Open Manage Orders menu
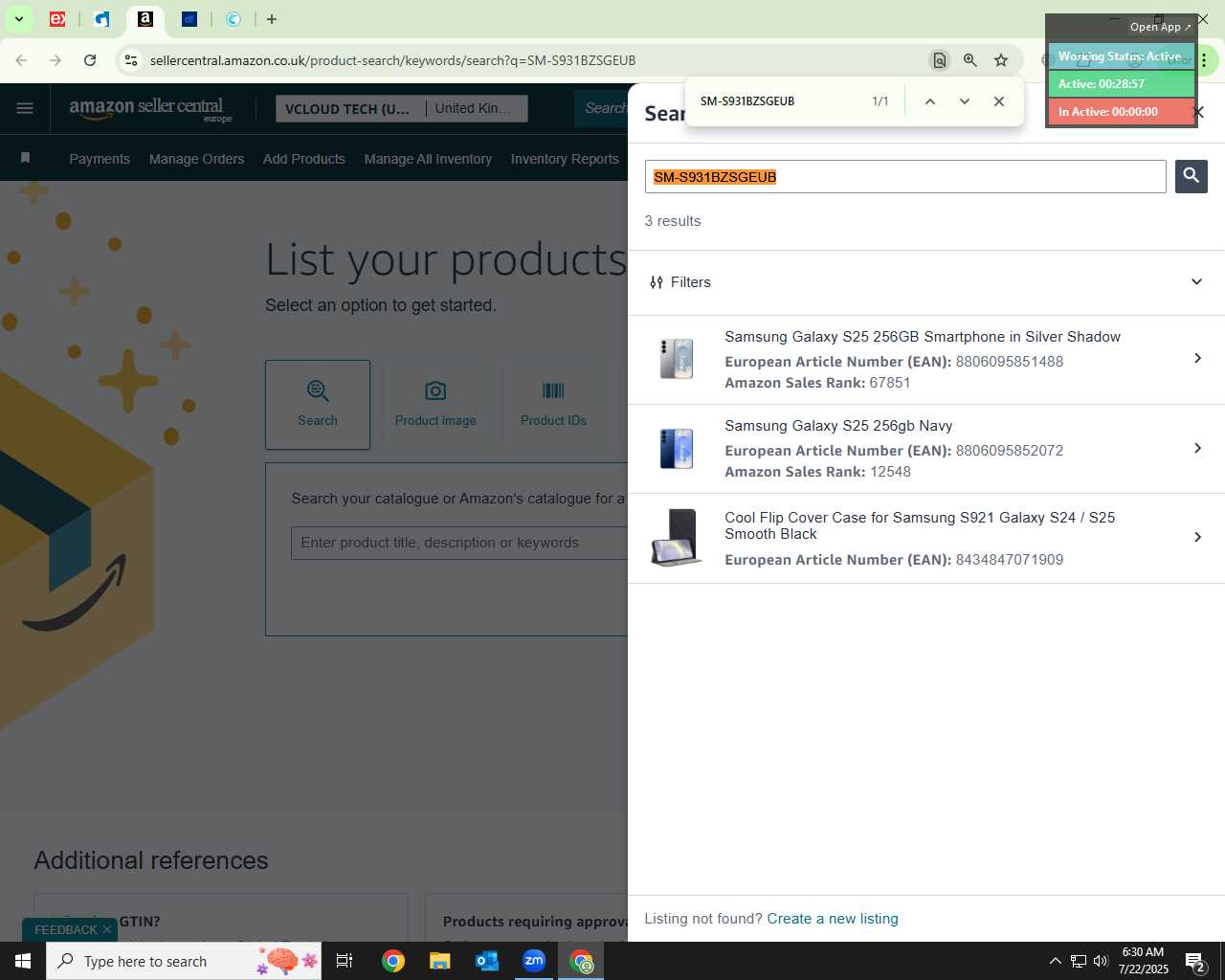 coord(196,159)
